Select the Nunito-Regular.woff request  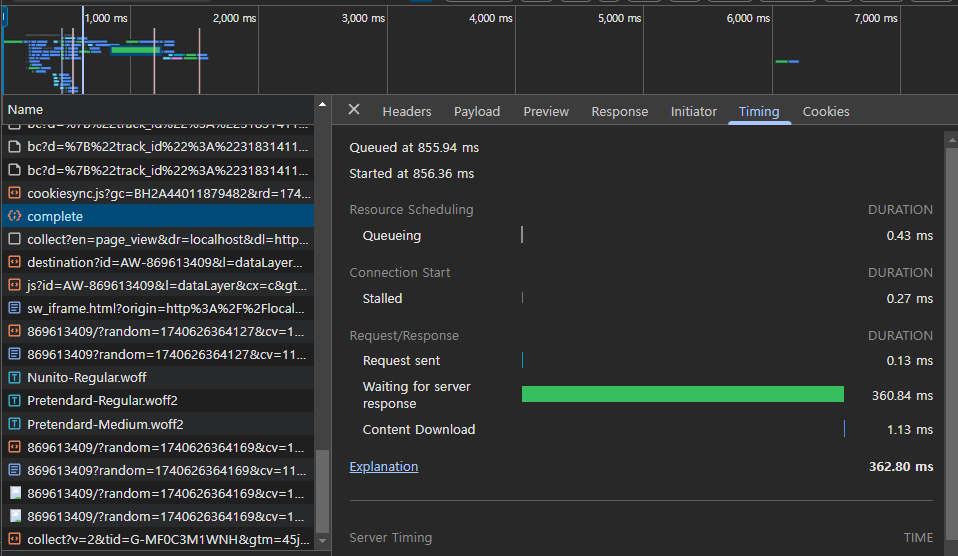(158, 378)
